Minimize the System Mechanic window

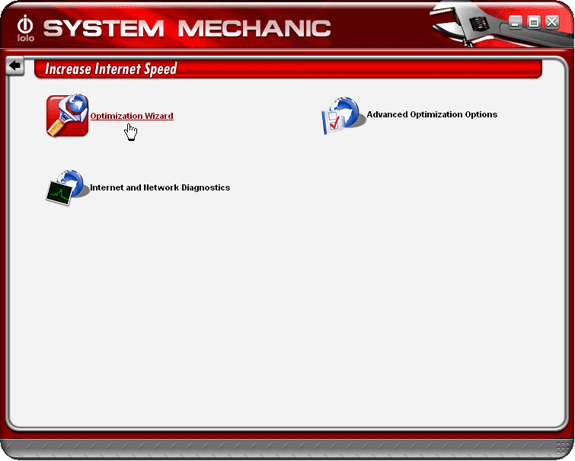(515, 22)
